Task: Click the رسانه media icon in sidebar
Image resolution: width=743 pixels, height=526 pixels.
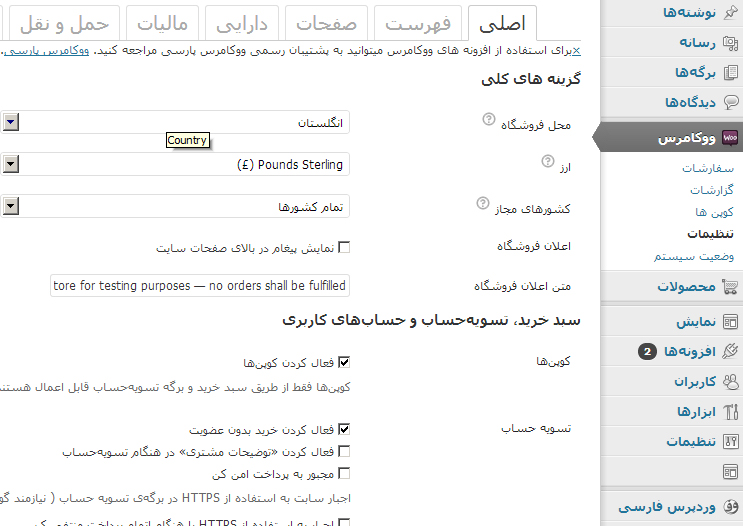Action: coord(731,43)
